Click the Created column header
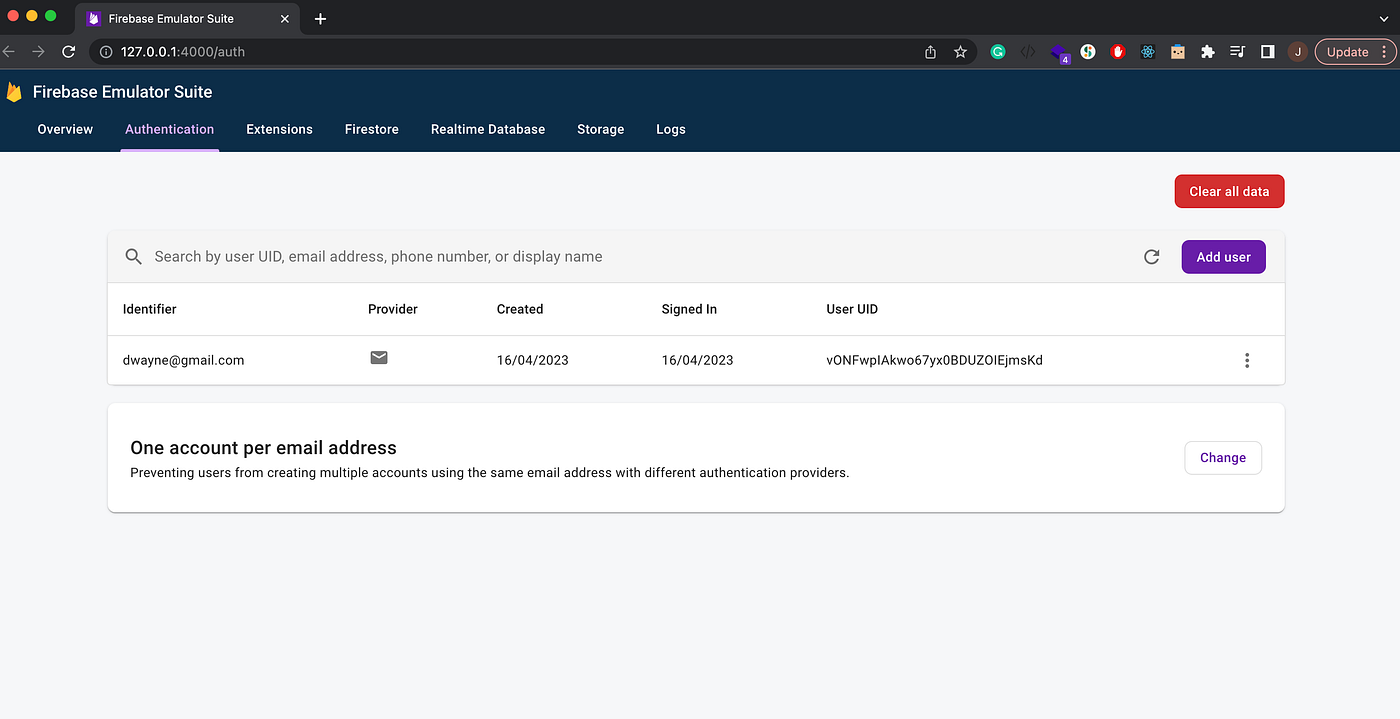 click(520, 309)
